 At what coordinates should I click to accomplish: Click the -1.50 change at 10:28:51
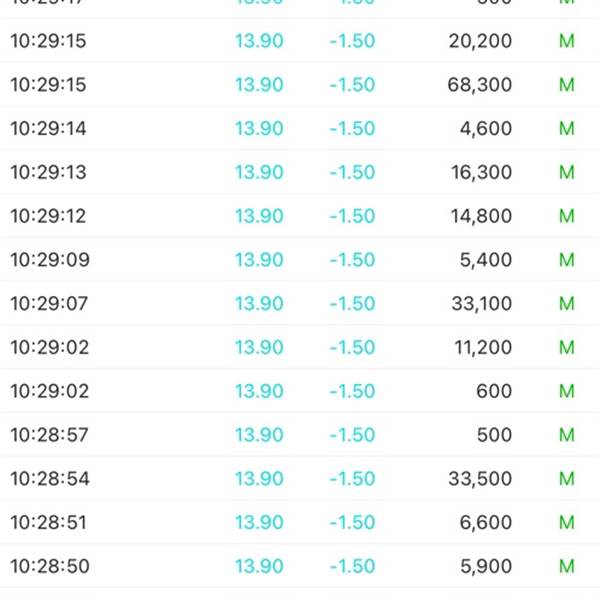click(x=352, y=522)
